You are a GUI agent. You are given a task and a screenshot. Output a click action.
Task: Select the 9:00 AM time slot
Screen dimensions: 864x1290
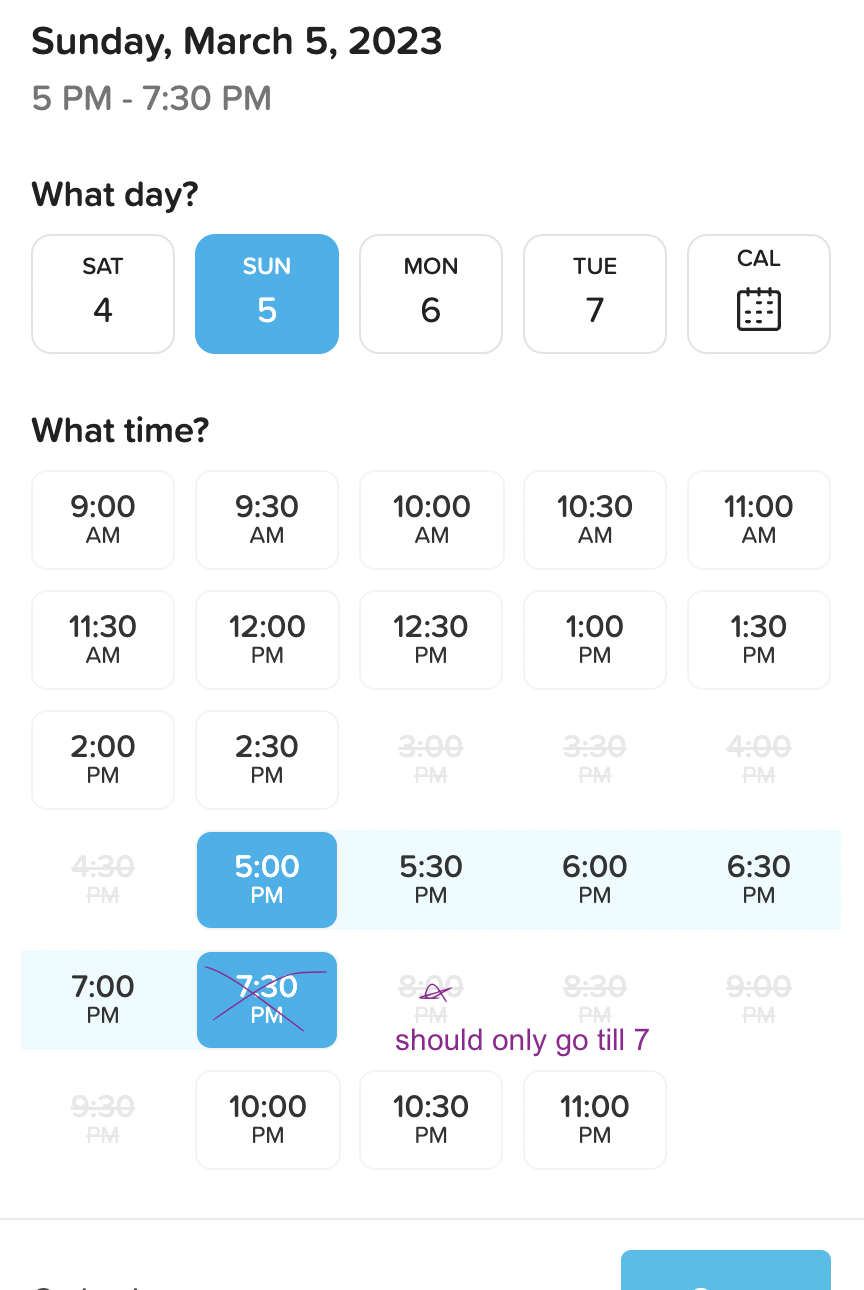tap(103, 520)
